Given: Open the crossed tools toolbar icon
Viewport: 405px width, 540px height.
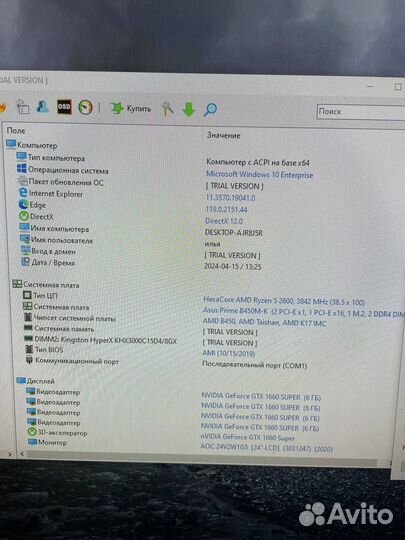Looking at the screenshot, I should click(x=168, y=109).
